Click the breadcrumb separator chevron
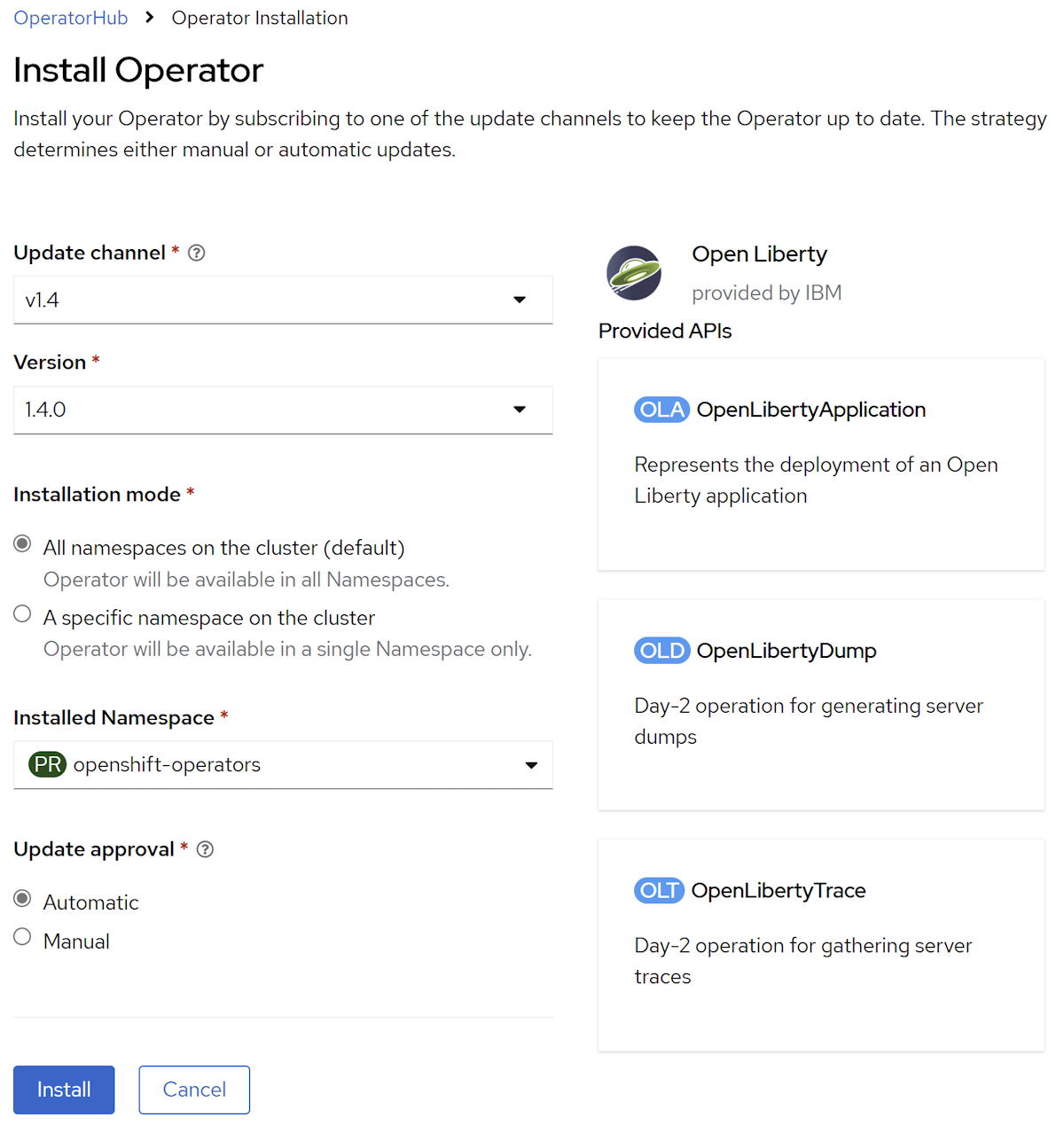The image size is (1064, 1125). coord(150,18)
